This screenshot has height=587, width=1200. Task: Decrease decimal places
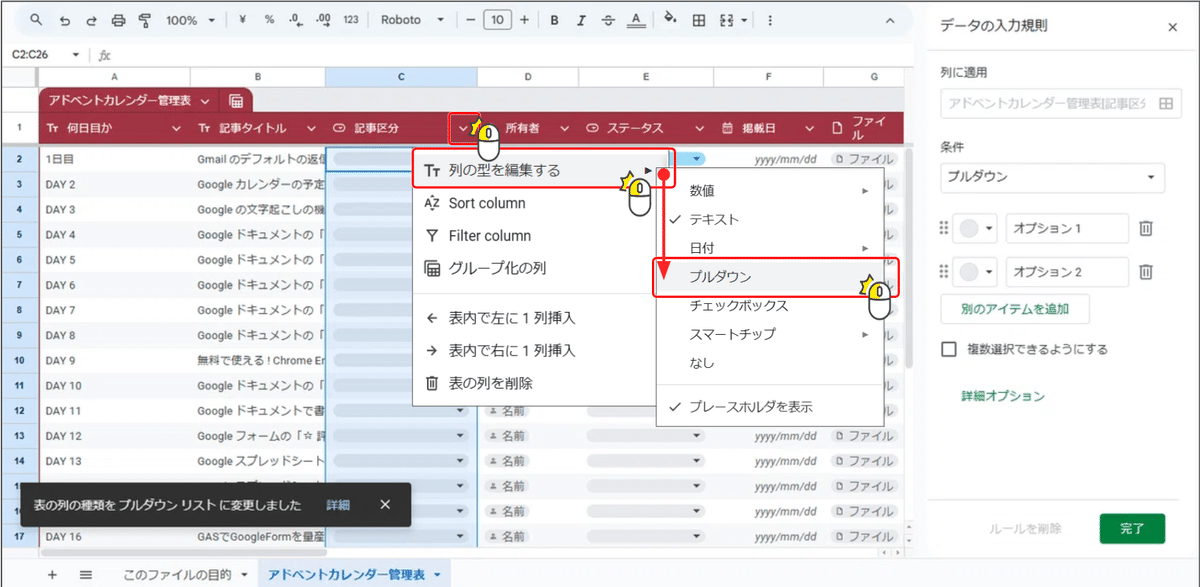(x=296, y=20)
